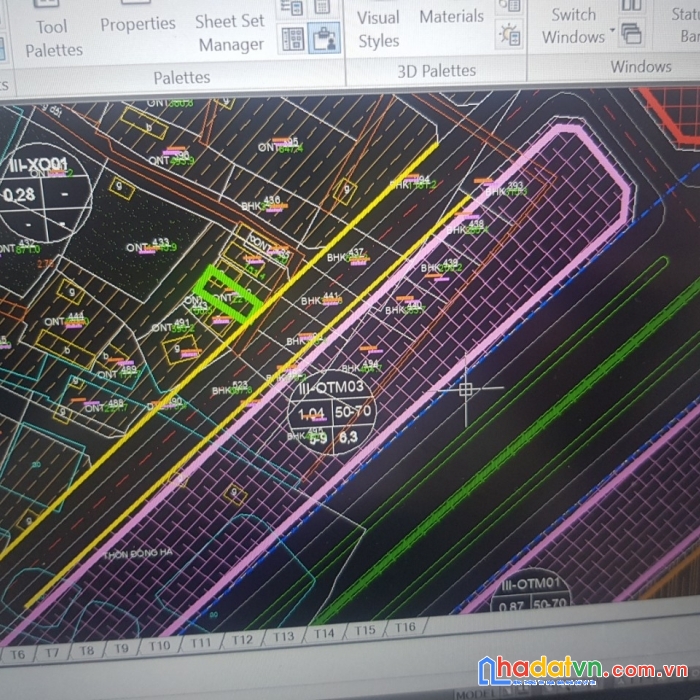Screen dimensions: 700x700
Task: Switch to layout tab T7
Action: click(52, 653)
